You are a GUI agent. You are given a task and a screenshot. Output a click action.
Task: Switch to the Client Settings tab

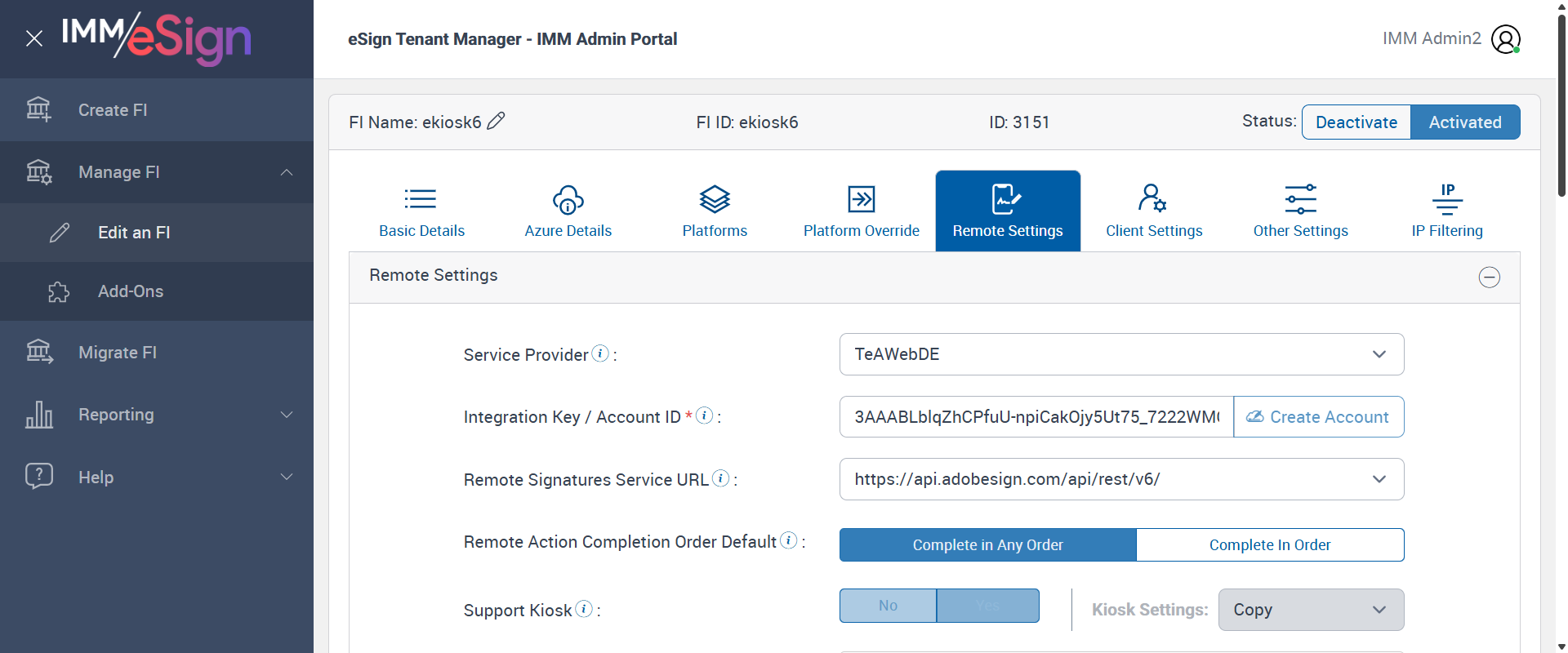click(1154, 211)
